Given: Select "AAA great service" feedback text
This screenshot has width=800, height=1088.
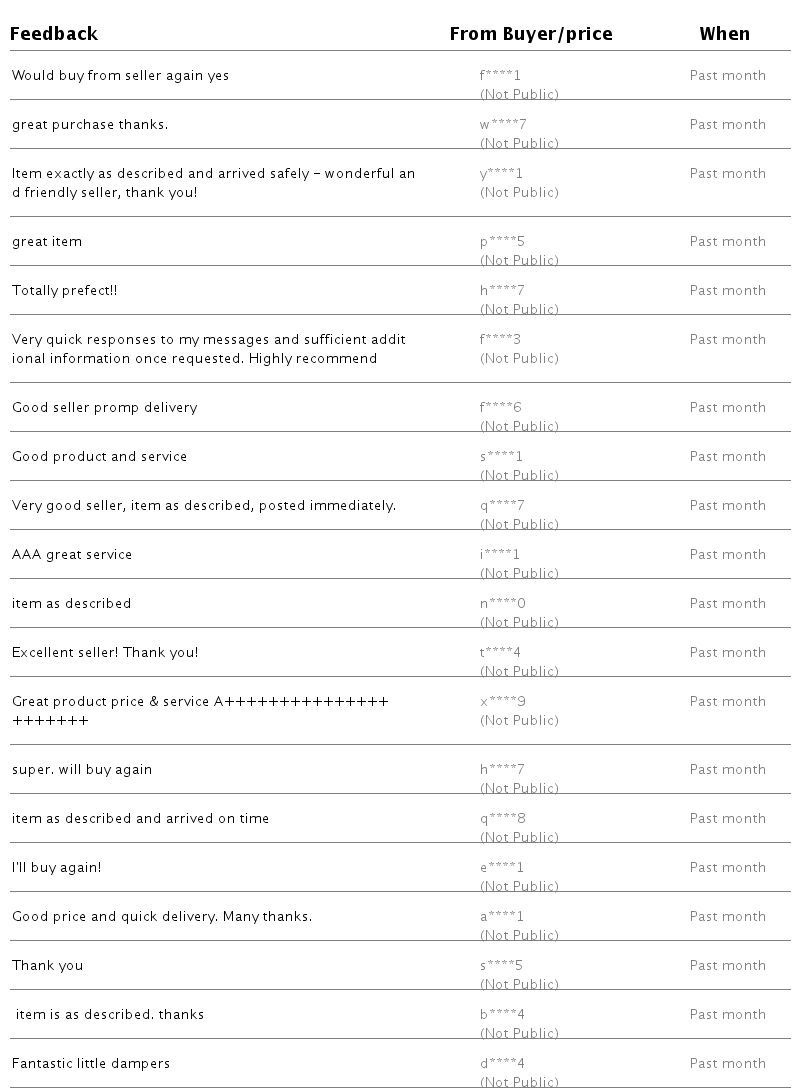Looking at the screenshot, I should click(72, 555).
